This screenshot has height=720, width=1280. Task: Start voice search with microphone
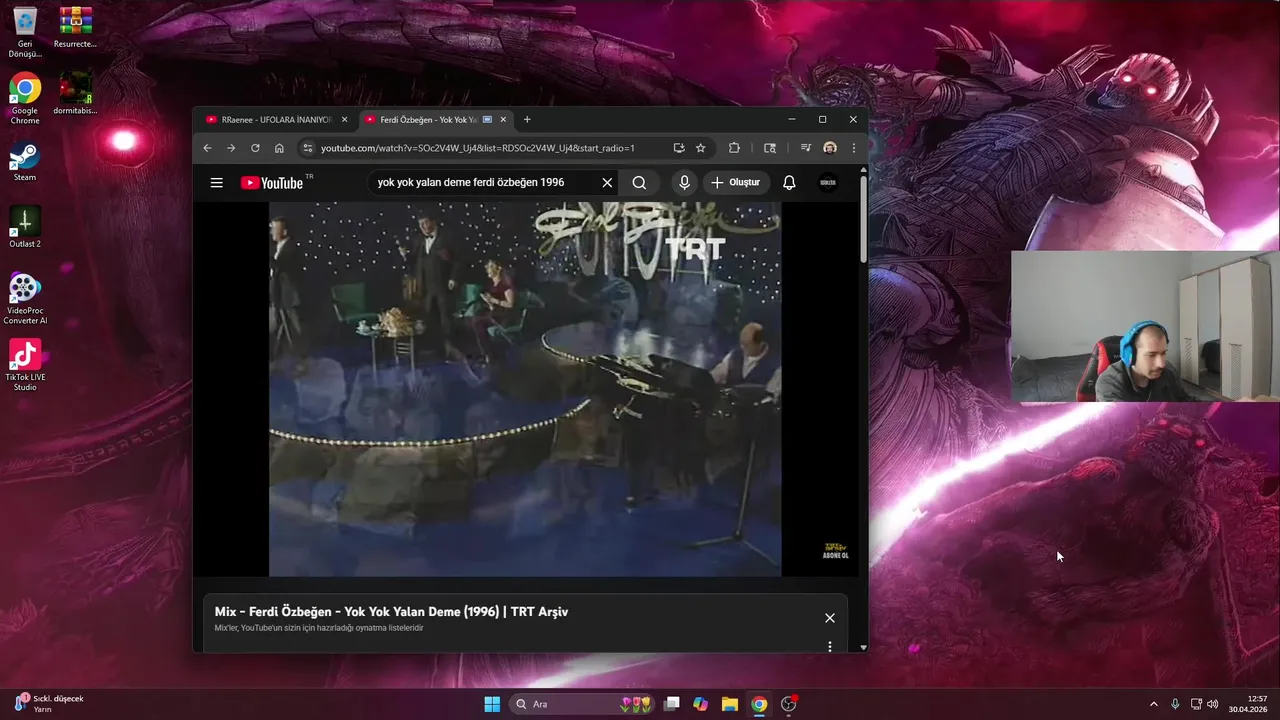coord(684,183)
